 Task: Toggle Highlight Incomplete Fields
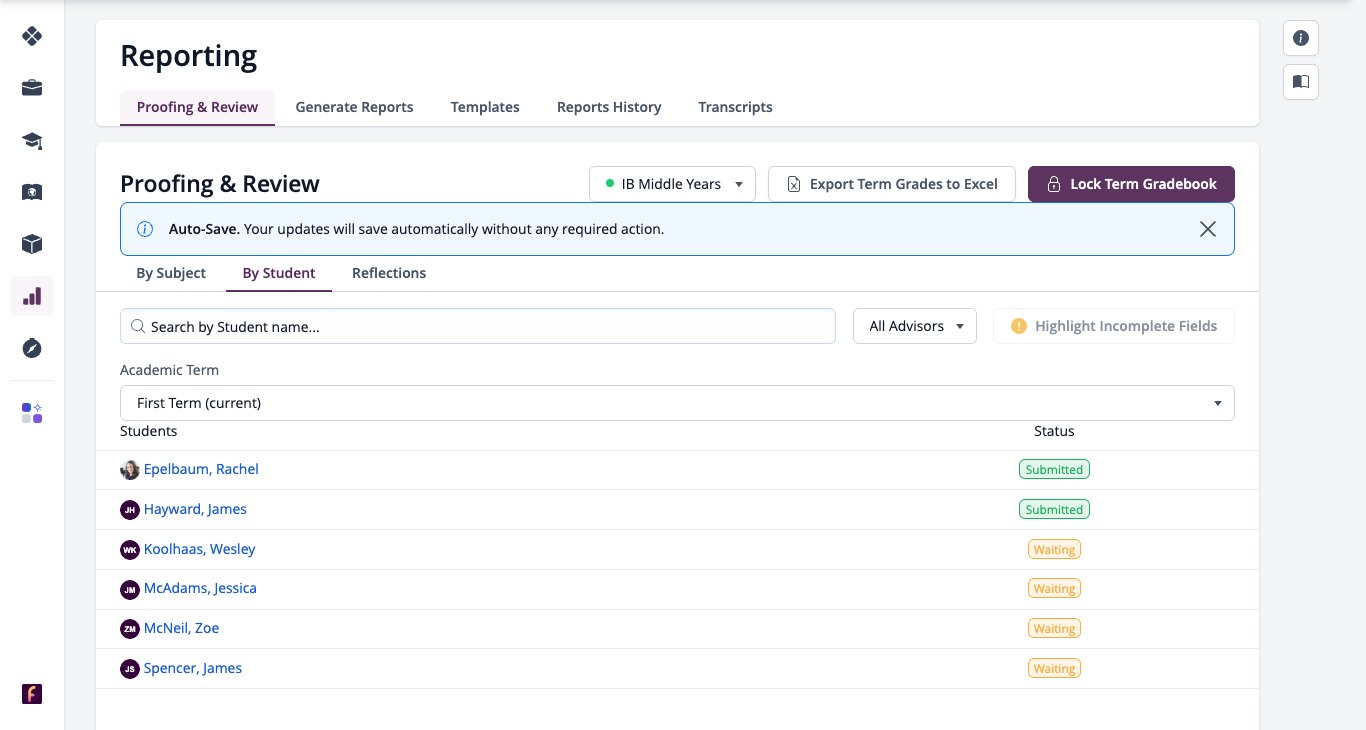click(1114, 326)
